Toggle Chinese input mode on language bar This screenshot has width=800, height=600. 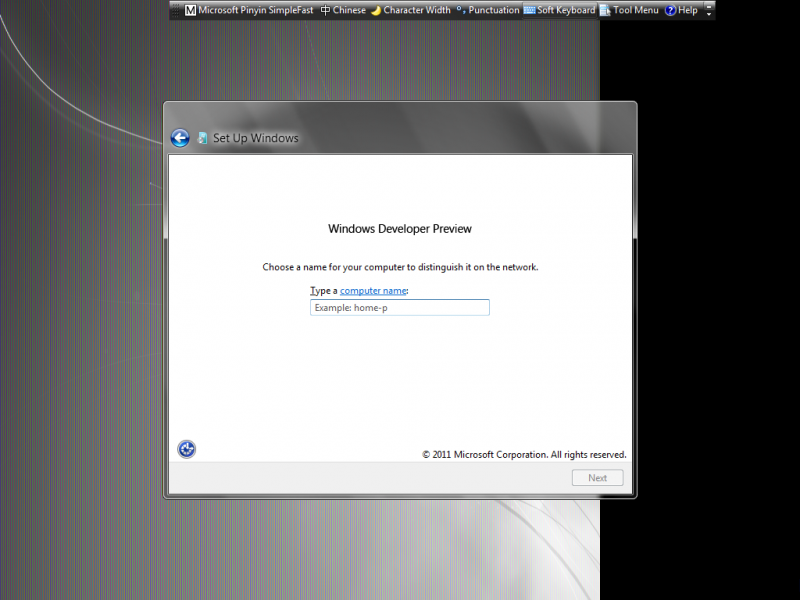coord(343,10)
